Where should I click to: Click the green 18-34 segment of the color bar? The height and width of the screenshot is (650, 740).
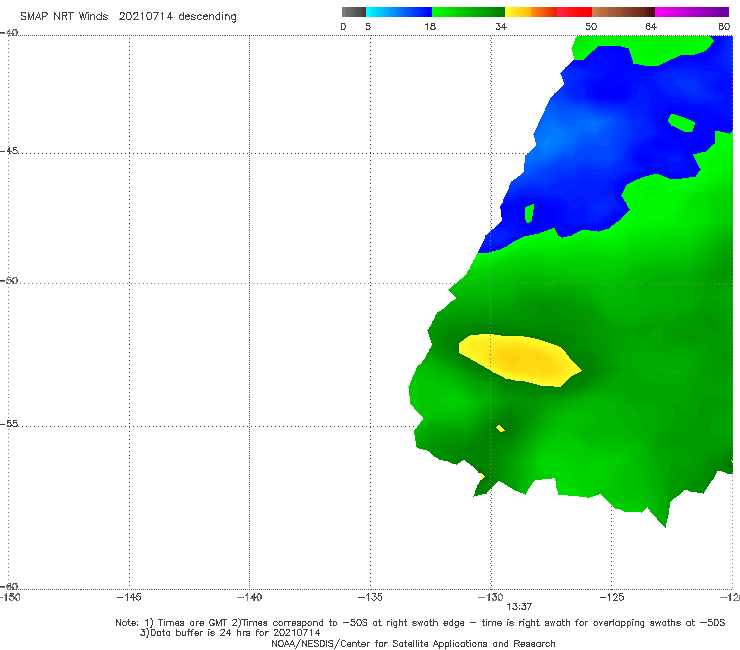click(x=469, y=12)
